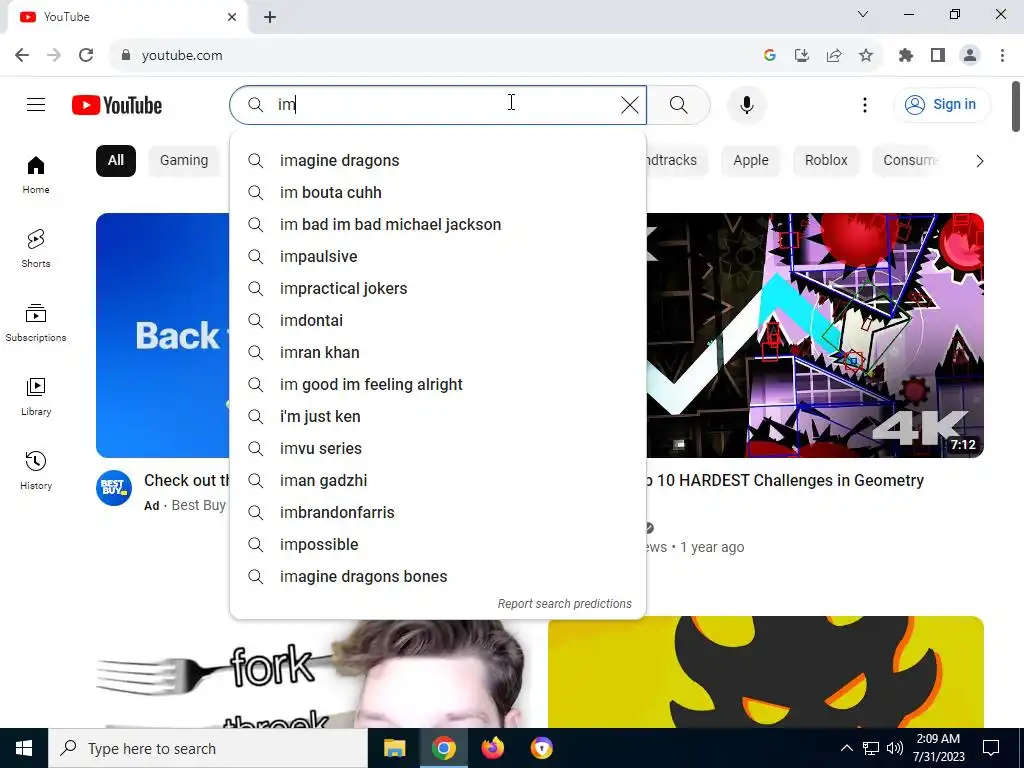Pick "im good im feeling alright" suggestion
This screenshot has width=1024, height=768.
(438, 385)
